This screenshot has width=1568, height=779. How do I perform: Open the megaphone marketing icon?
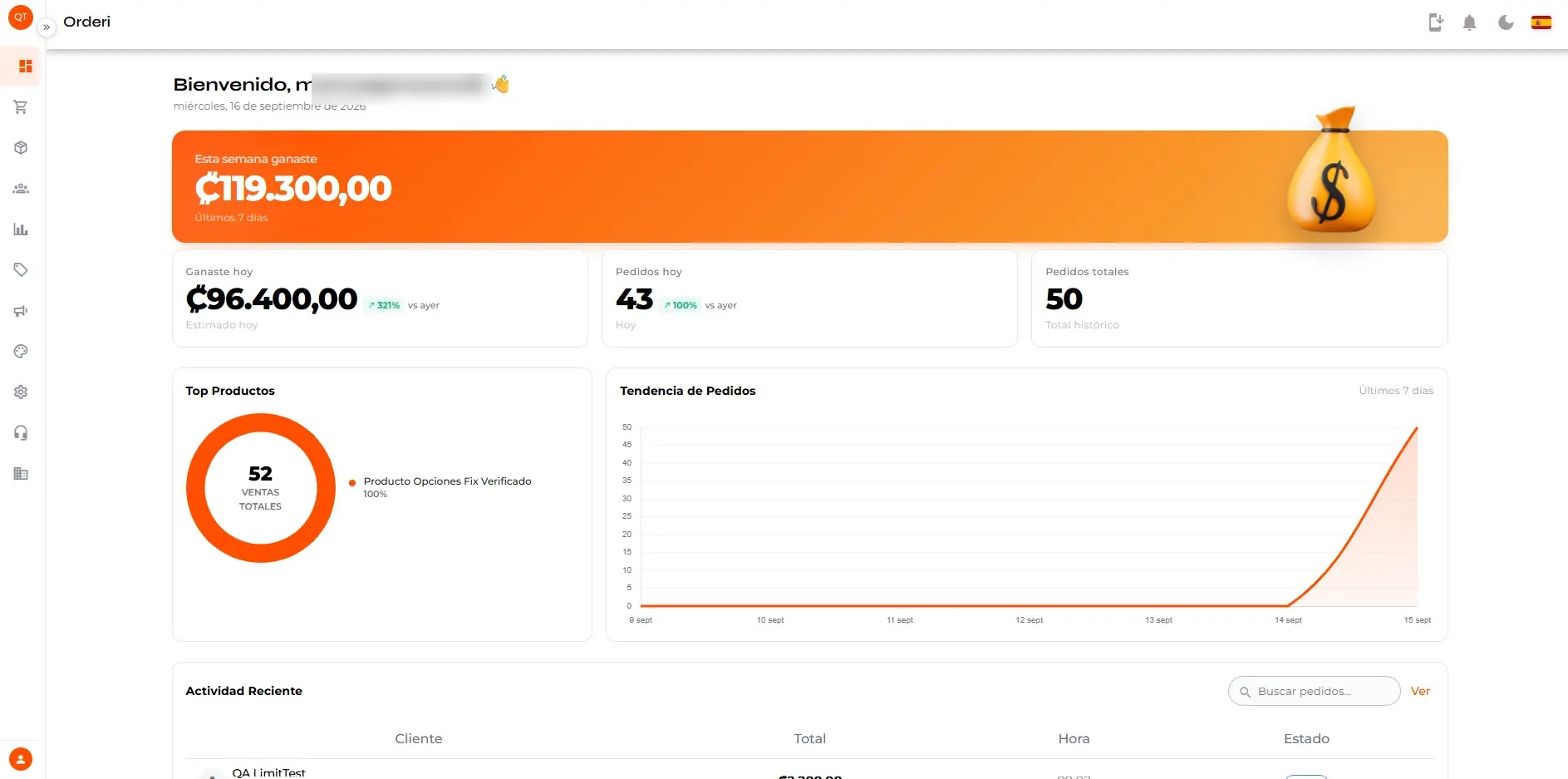21,311
